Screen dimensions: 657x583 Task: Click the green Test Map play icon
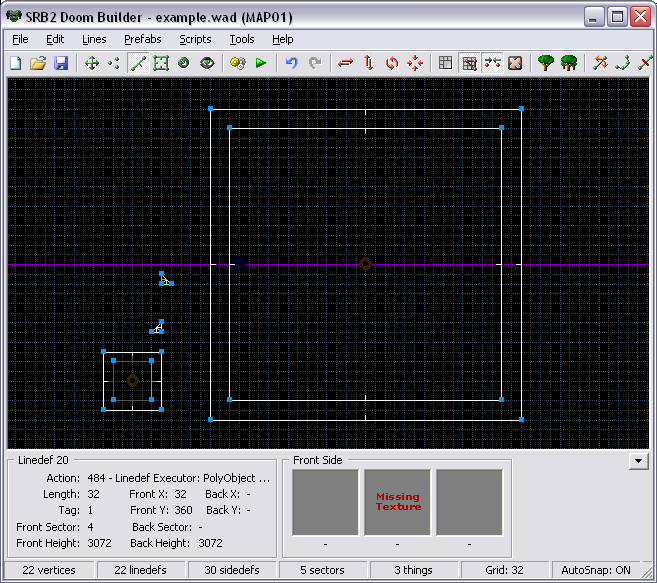pyautogui.click(x=261, y=63)
